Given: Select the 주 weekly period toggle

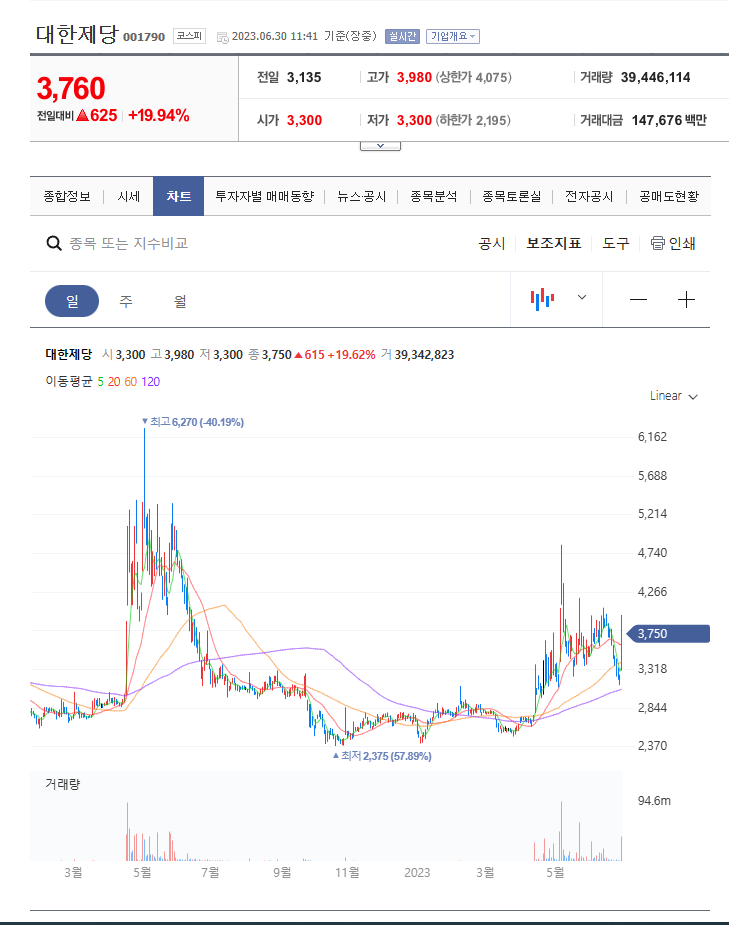Looking at the screenshot, I should (x=126, y=301).
